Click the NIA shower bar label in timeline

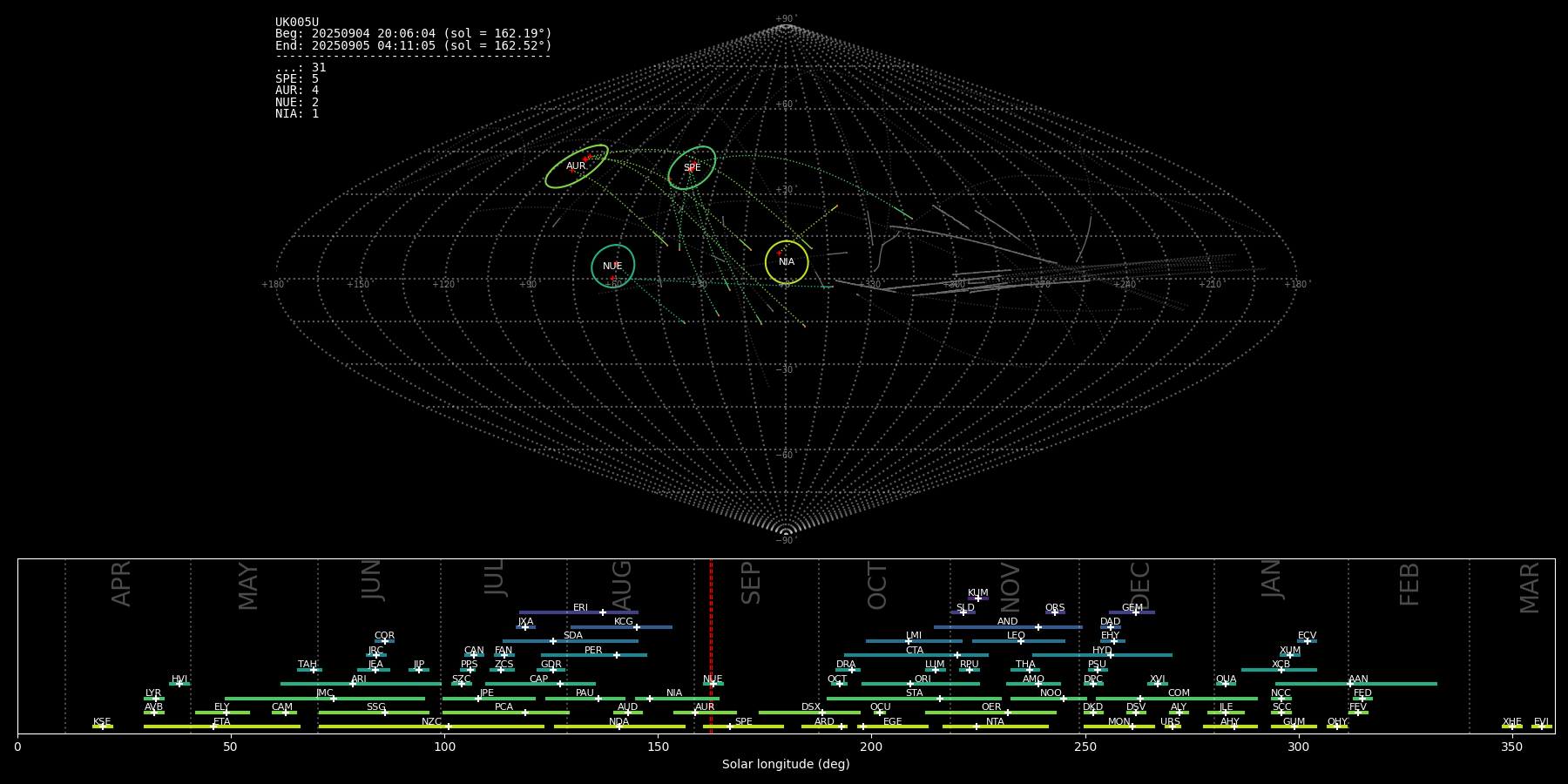tap(674, 693)
